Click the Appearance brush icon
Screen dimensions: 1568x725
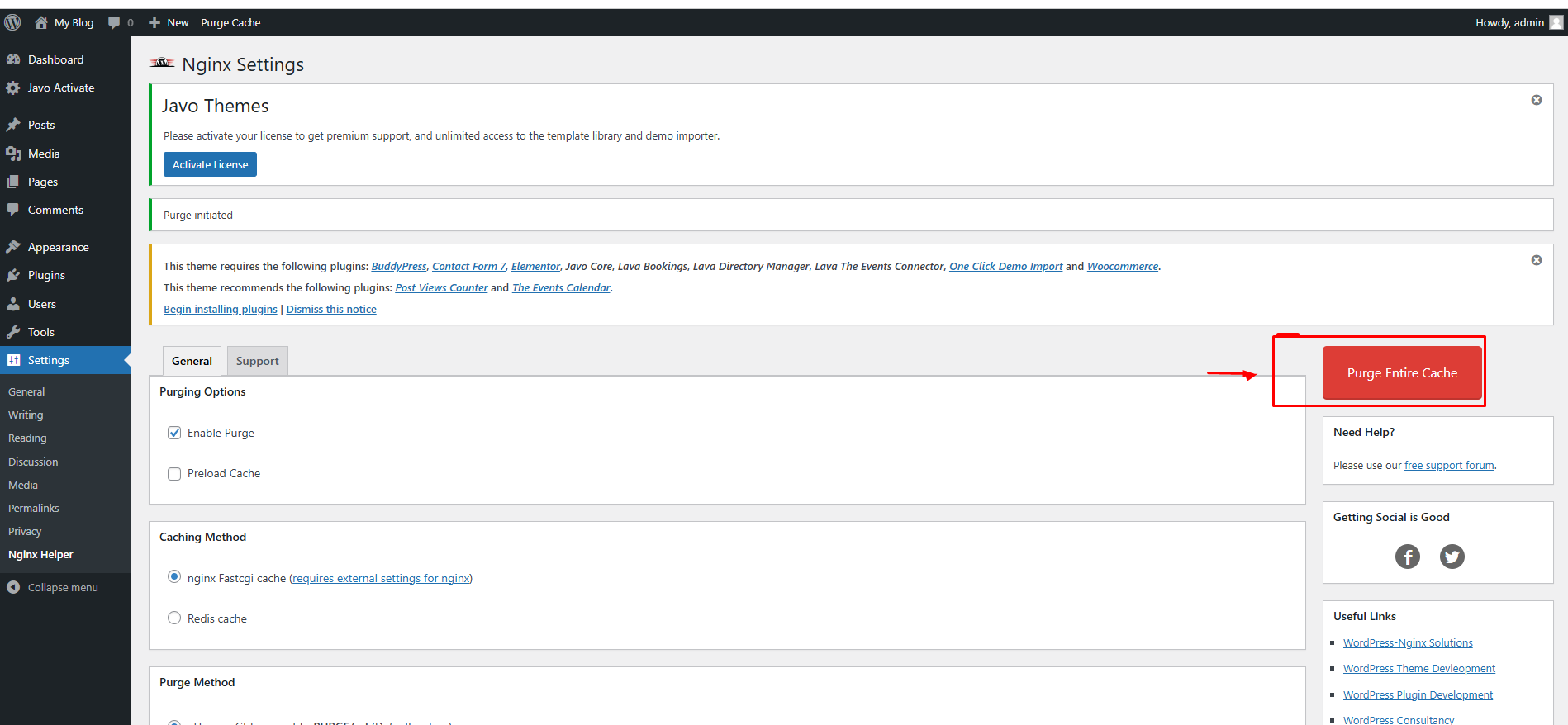point(13,247)
